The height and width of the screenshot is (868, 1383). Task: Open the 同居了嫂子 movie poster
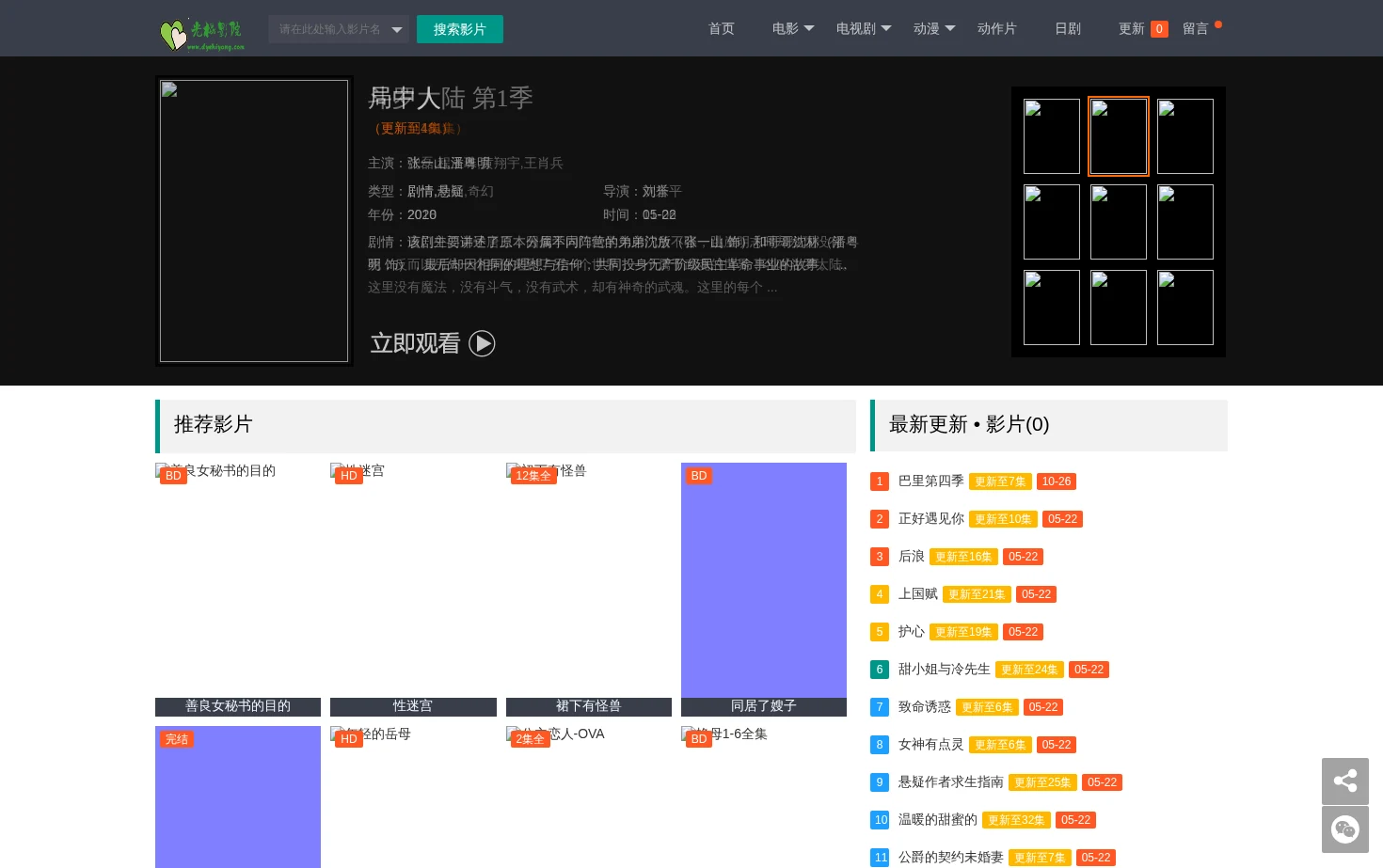click(764, 580)
